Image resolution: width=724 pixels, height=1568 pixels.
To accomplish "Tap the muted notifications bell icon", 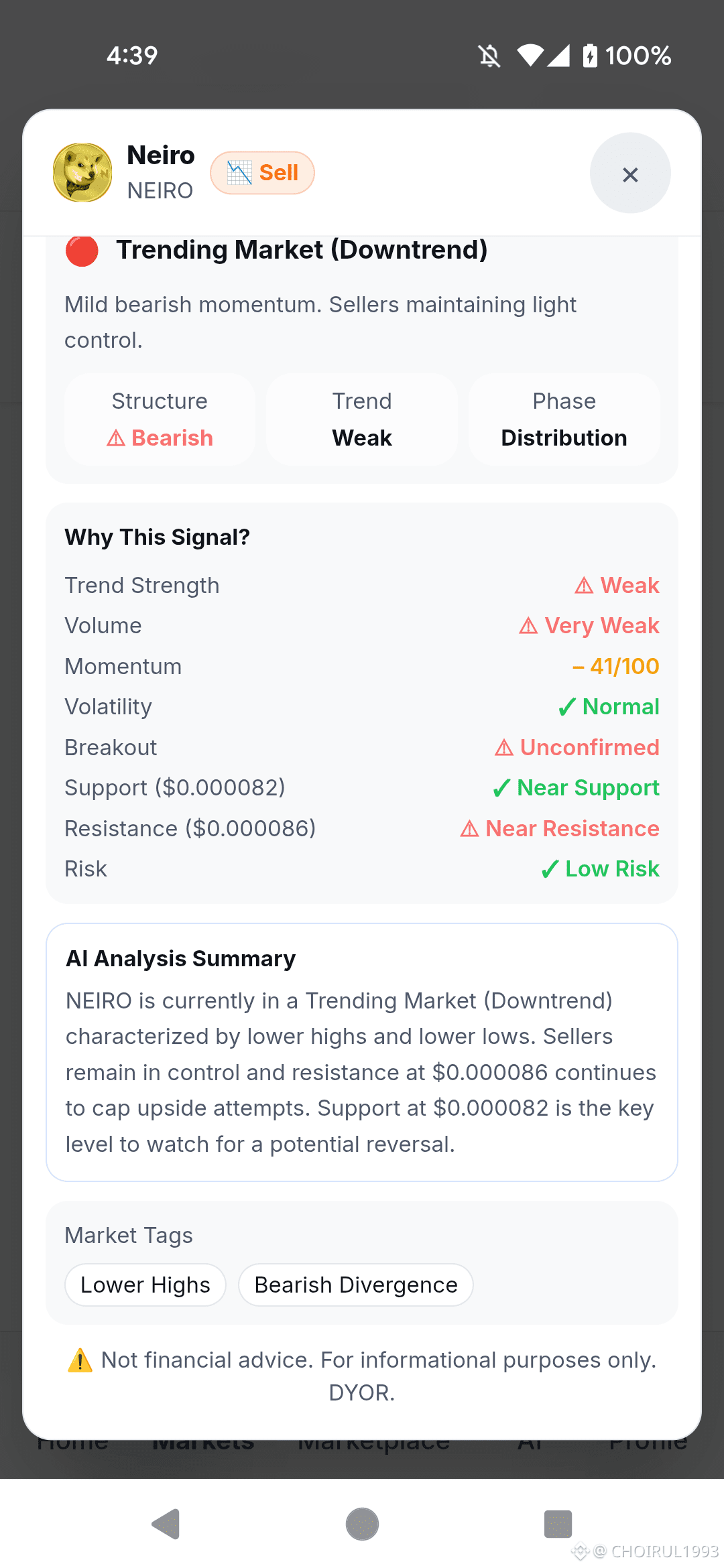I will pos(489,56).
